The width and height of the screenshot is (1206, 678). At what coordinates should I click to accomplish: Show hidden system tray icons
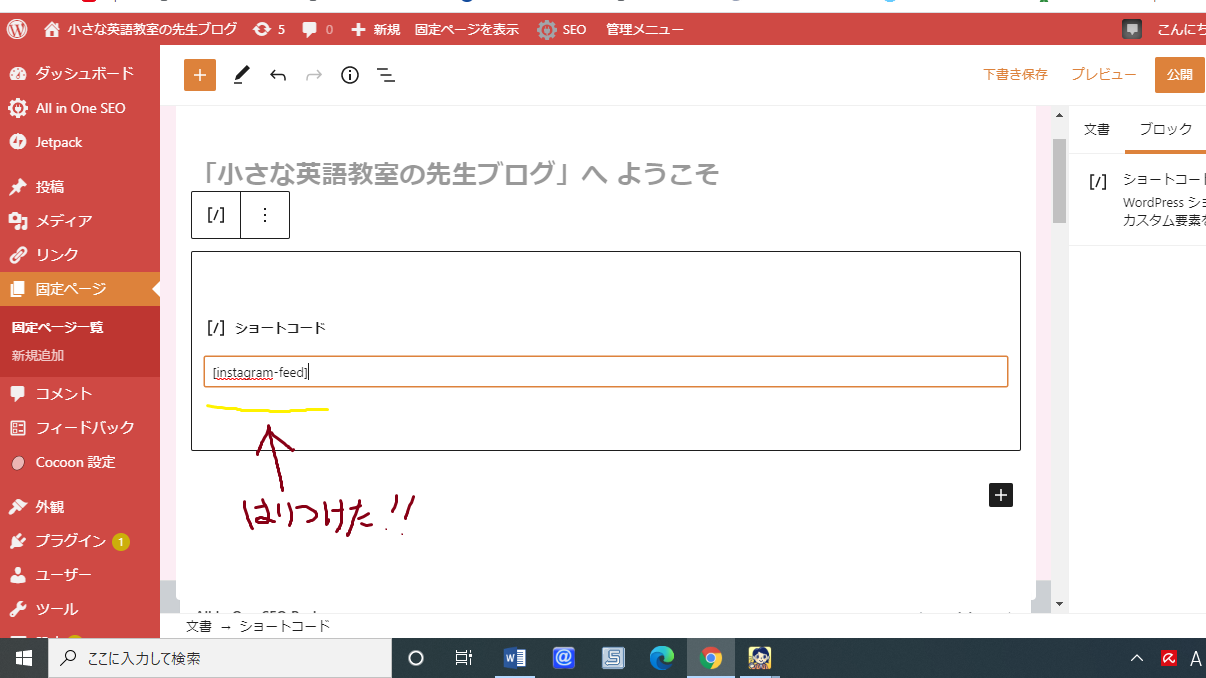(x=1137, y=658)
